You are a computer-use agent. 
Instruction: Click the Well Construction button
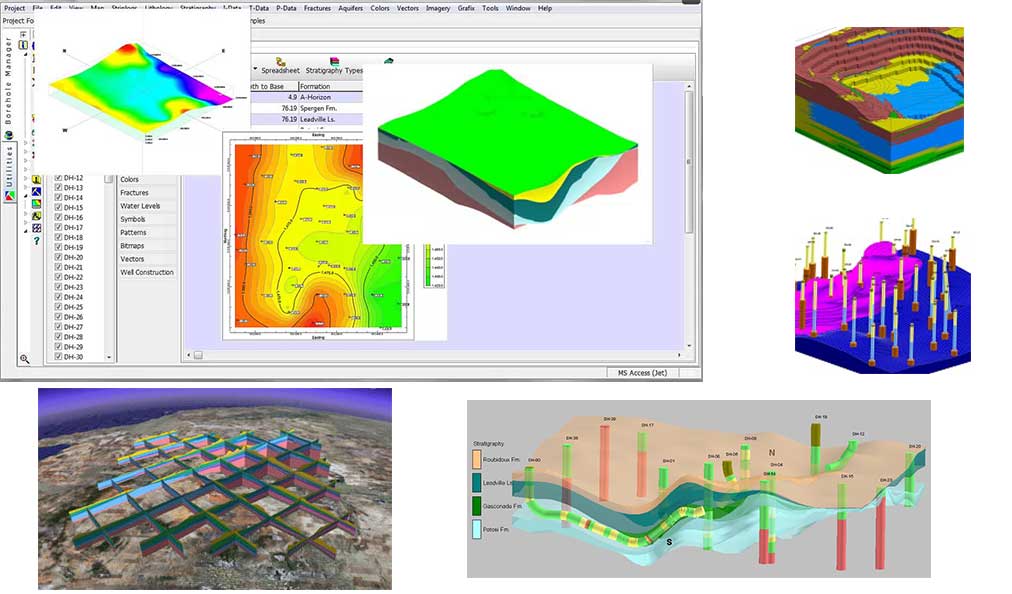(x=147, y=272)
